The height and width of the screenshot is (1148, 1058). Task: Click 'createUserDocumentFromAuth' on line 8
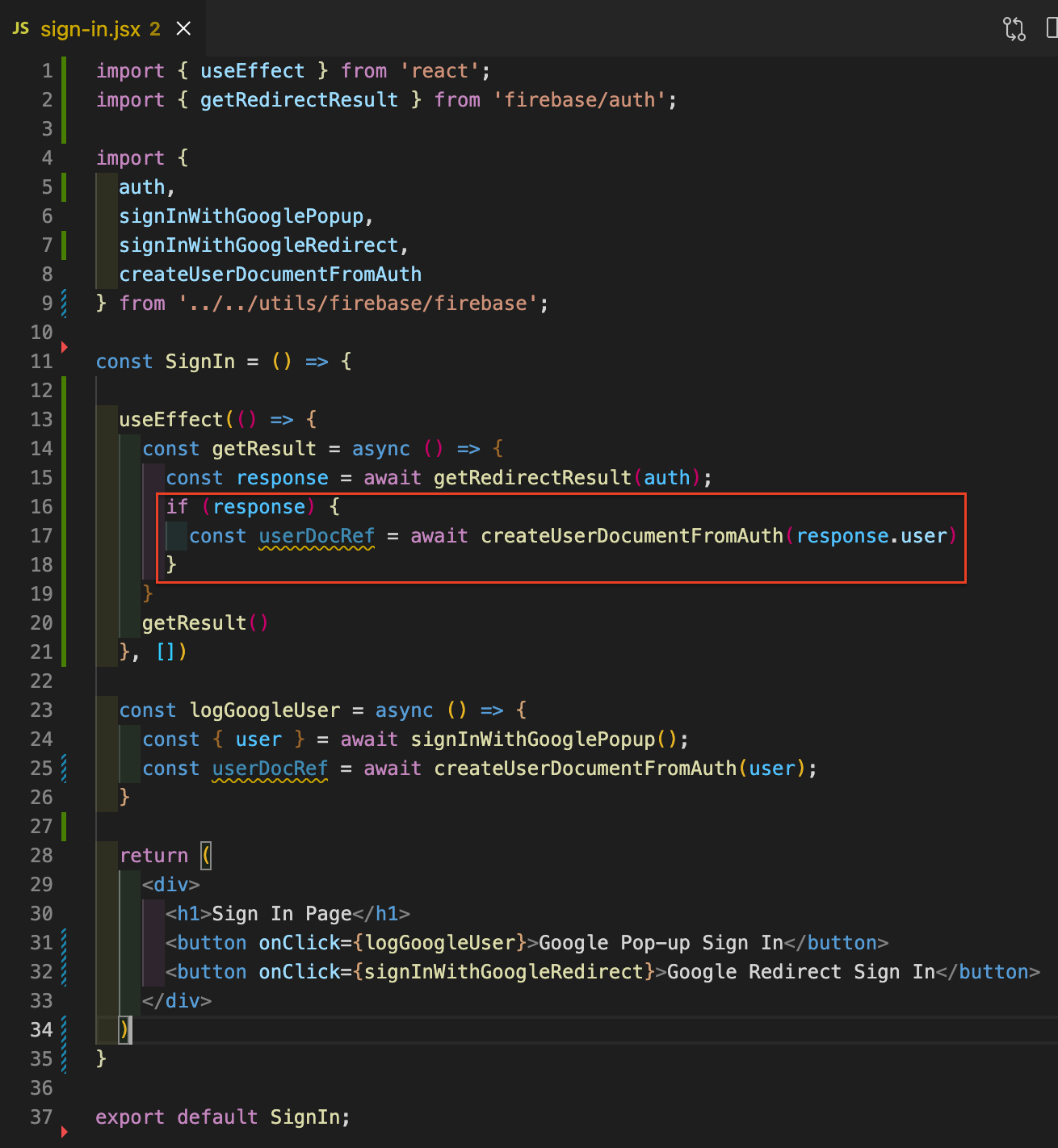pyautogui.click(x=270, y=274)
